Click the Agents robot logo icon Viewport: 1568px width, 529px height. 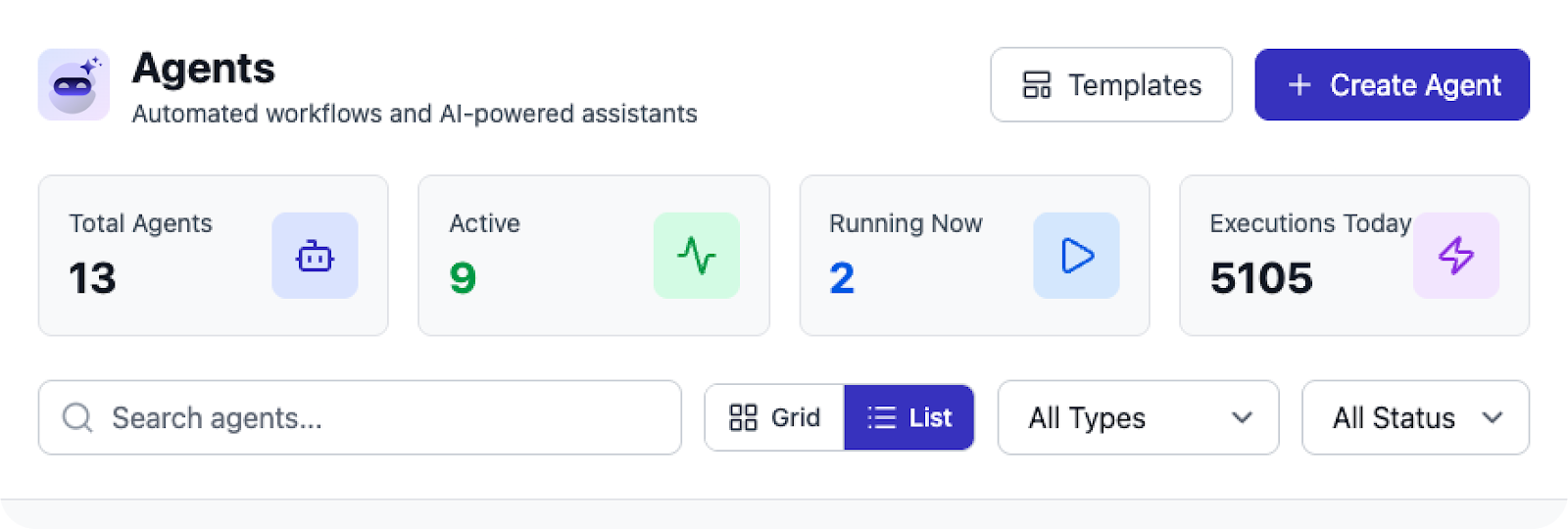tap(73, 85)
